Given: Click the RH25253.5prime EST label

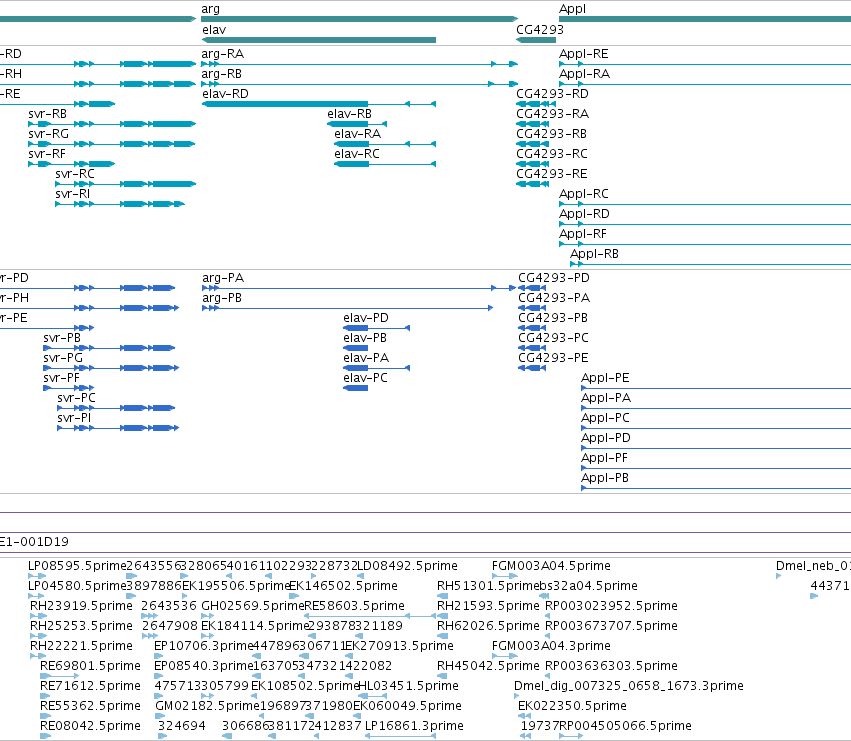Looking at the screenshot, I should 81,626.
